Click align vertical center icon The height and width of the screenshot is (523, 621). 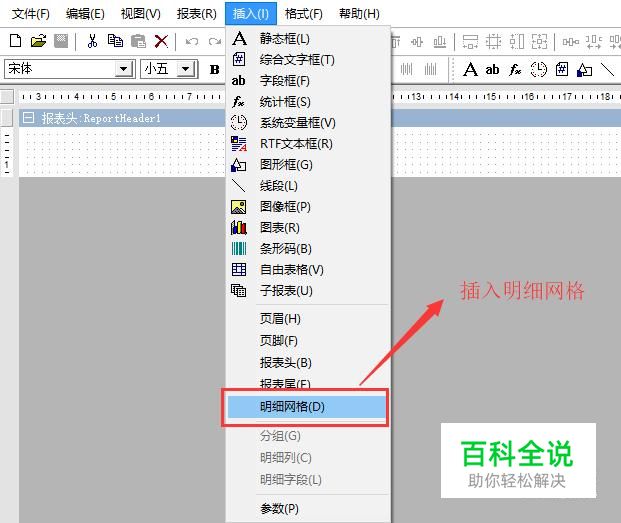point(417,41)
